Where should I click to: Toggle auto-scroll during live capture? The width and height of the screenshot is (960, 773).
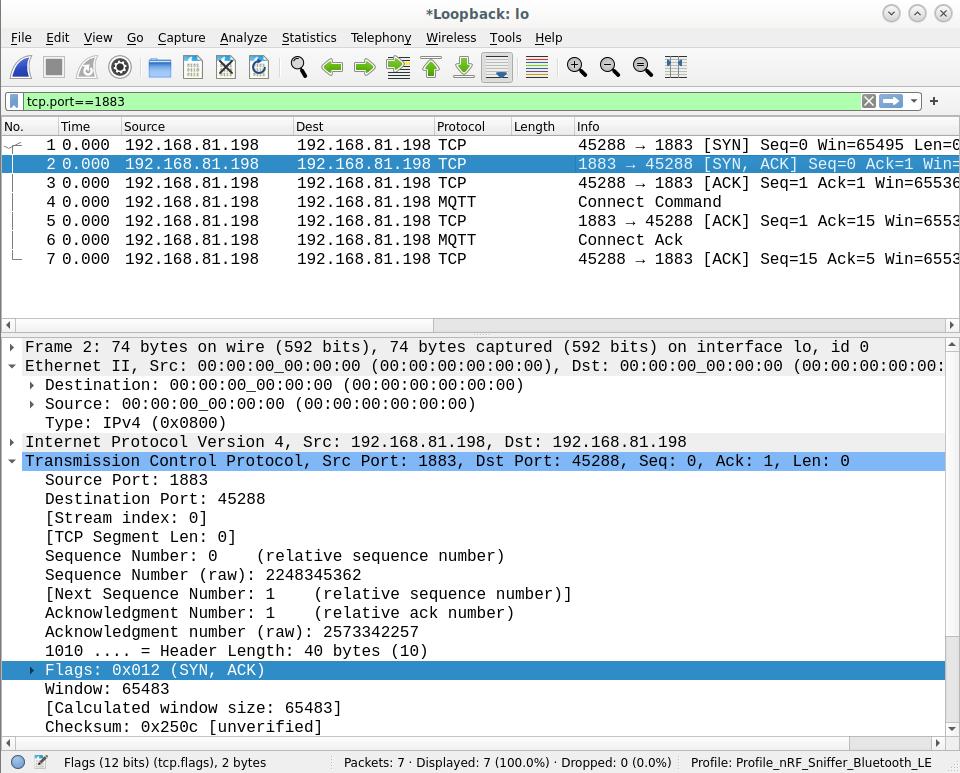coord(497,67)
